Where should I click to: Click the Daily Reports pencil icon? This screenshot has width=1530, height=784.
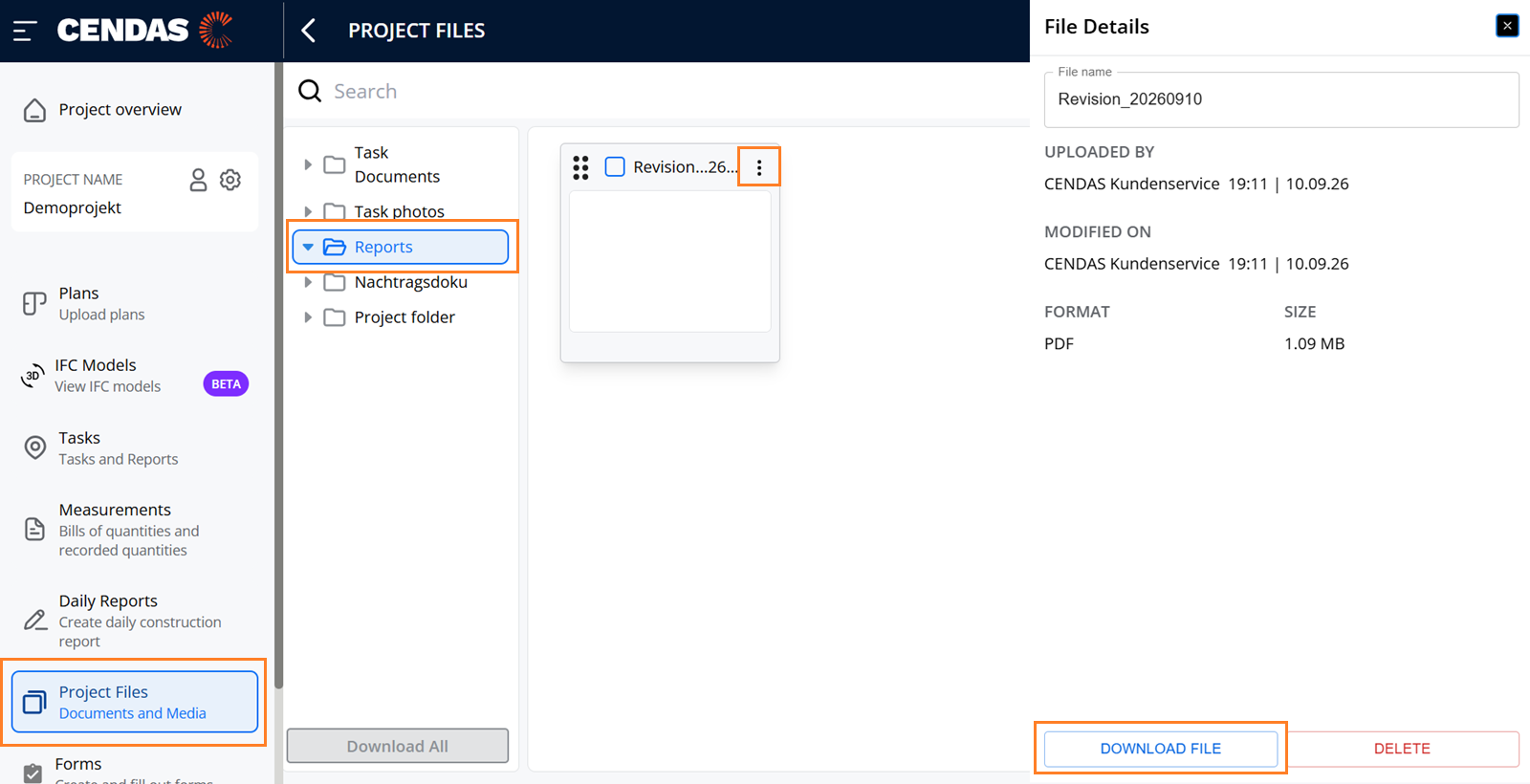[x=35, y=620]
